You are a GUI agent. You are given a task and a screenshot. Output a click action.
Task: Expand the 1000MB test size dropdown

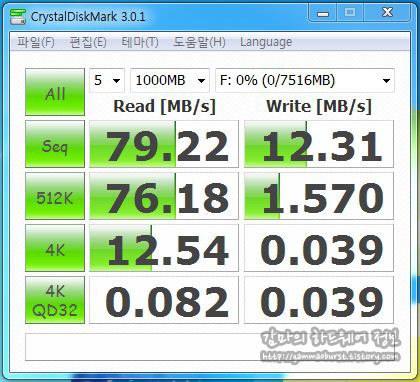pyautogui.click(x=170, y=80)
